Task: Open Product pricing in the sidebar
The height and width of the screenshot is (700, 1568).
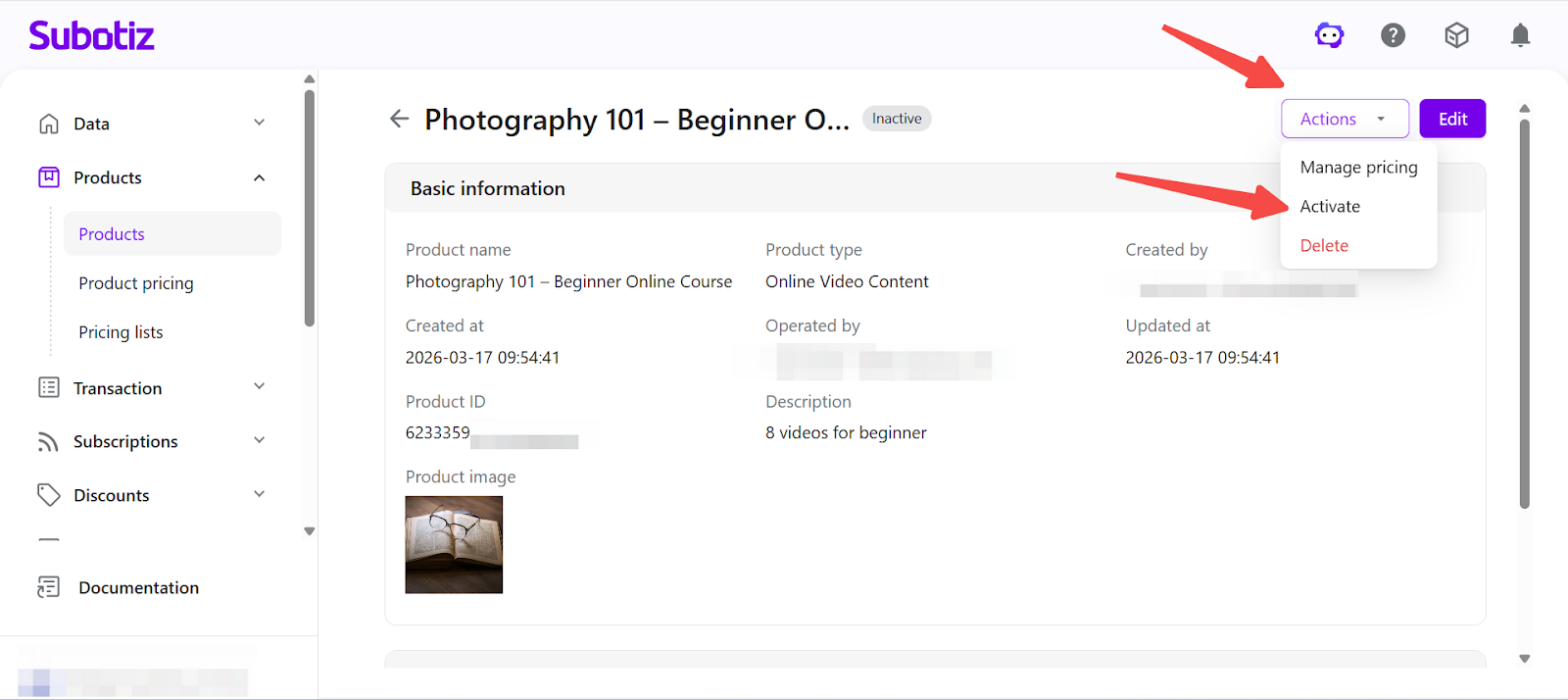Action: pos(136,283)
